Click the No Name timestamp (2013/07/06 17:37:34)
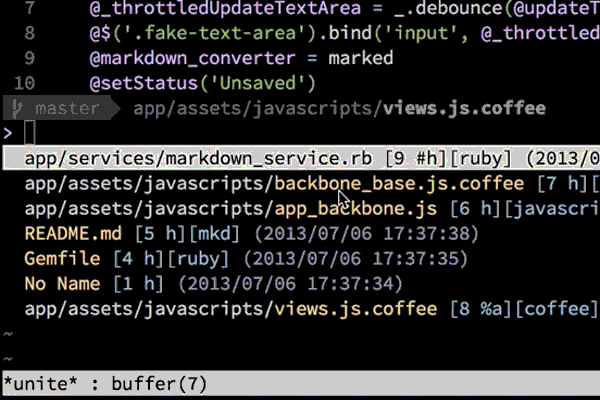The width and height of the screenshot is (600, 400). point(290,284)
